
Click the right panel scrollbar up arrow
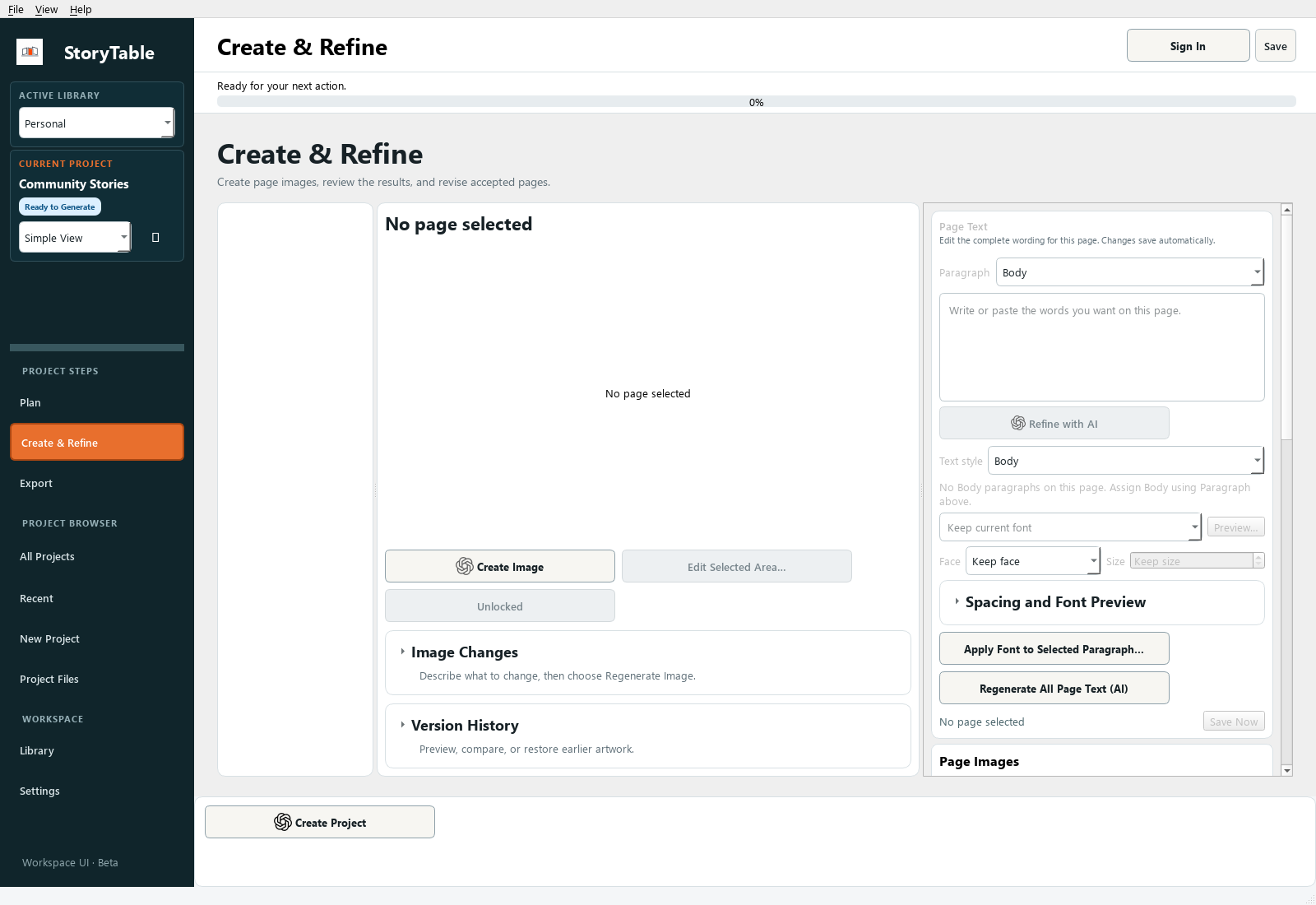1287,209
